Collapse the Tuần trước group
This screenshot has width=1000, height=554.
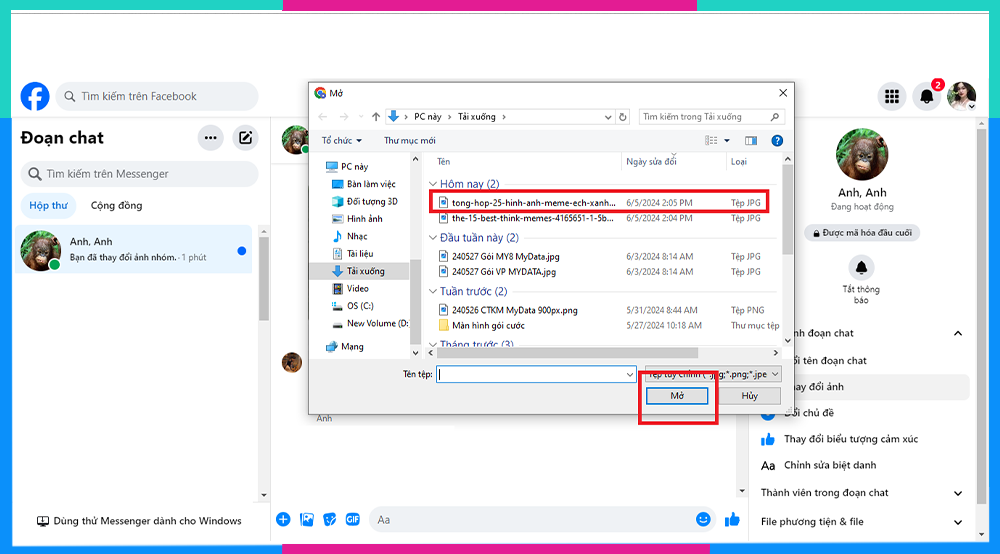433,291
